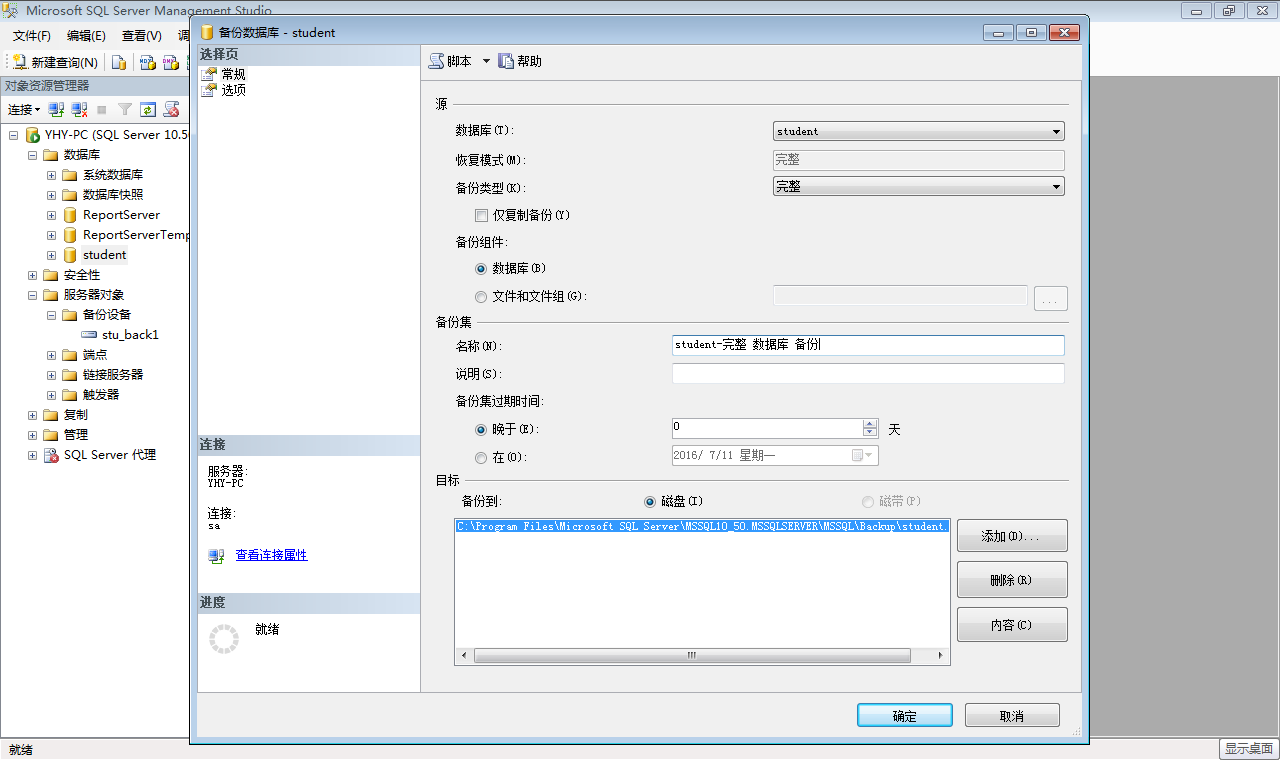The height and width of the screenshot is (760, 1280).
Task: Collapse the 服务器对象 tree node
Action: point(33,295)
